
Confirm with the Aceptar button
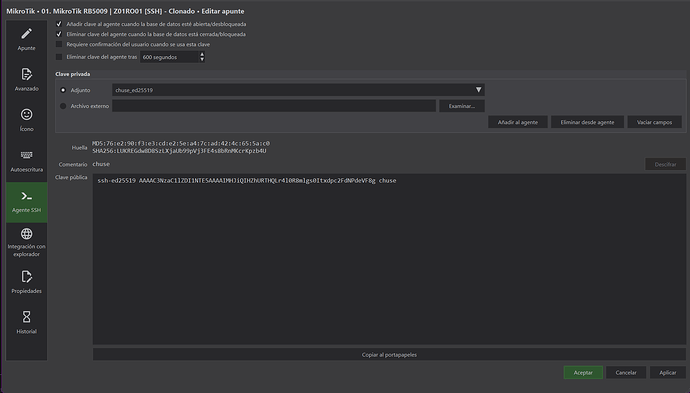pos(583,373)
